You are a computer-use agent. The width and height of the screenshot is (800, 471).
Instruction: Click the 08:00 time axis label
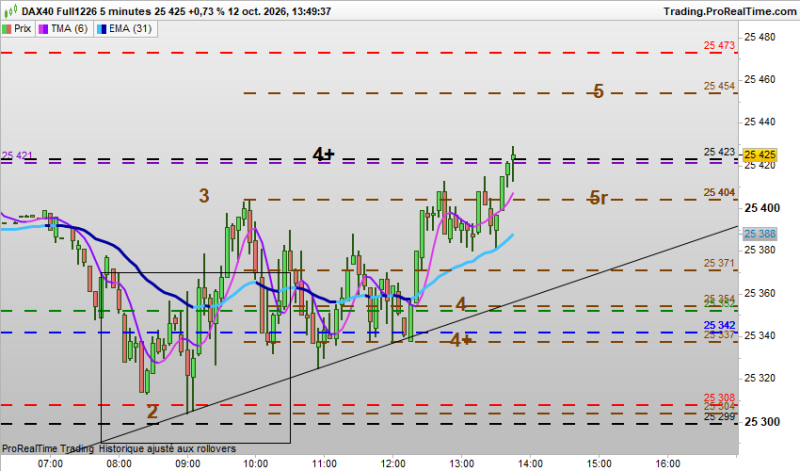point(119,463)
